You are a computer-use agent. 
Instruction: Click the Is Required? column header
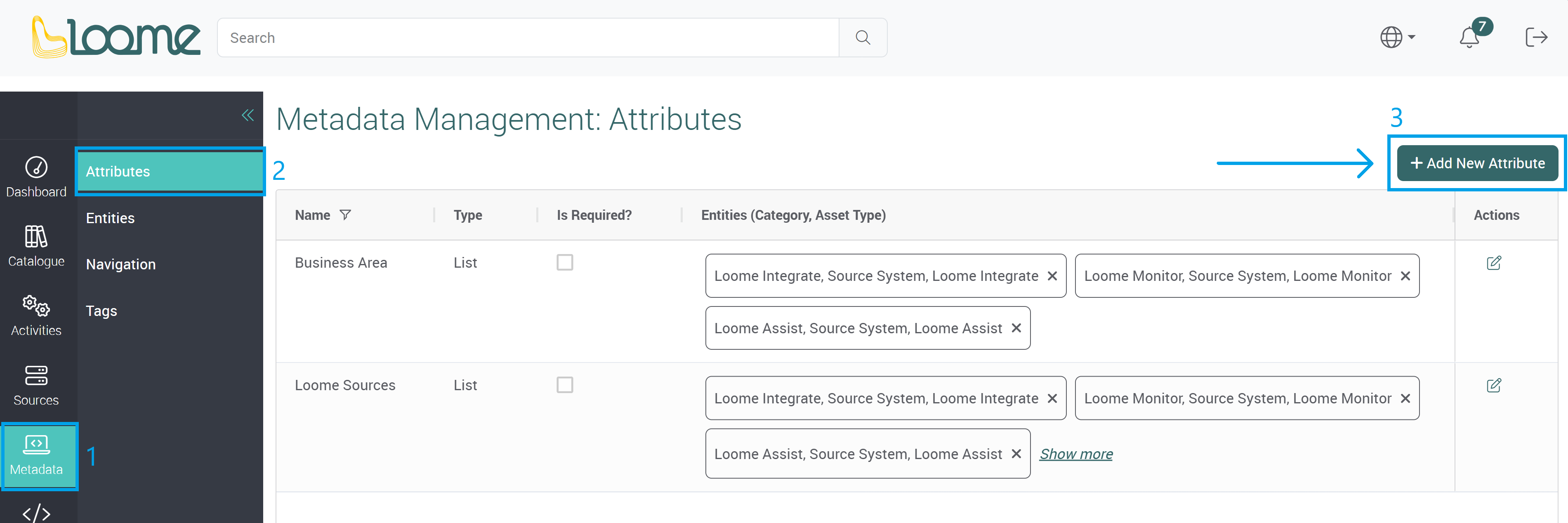click(x=594, y=215)
